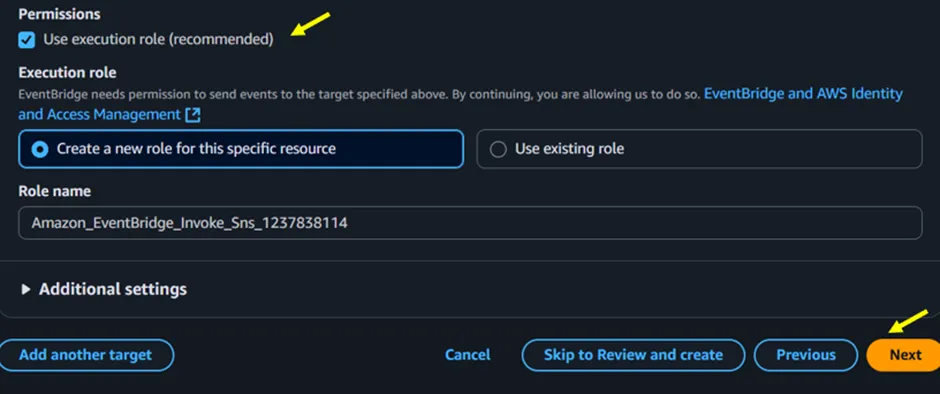Click the 'and Access Management' link text

[100, 114]
